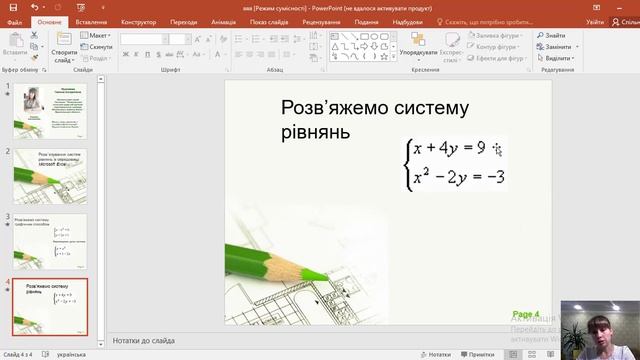Screen dimensions: 640x360
Task: Cut selection with the scissors icon
Action: (x=34, y=35)
